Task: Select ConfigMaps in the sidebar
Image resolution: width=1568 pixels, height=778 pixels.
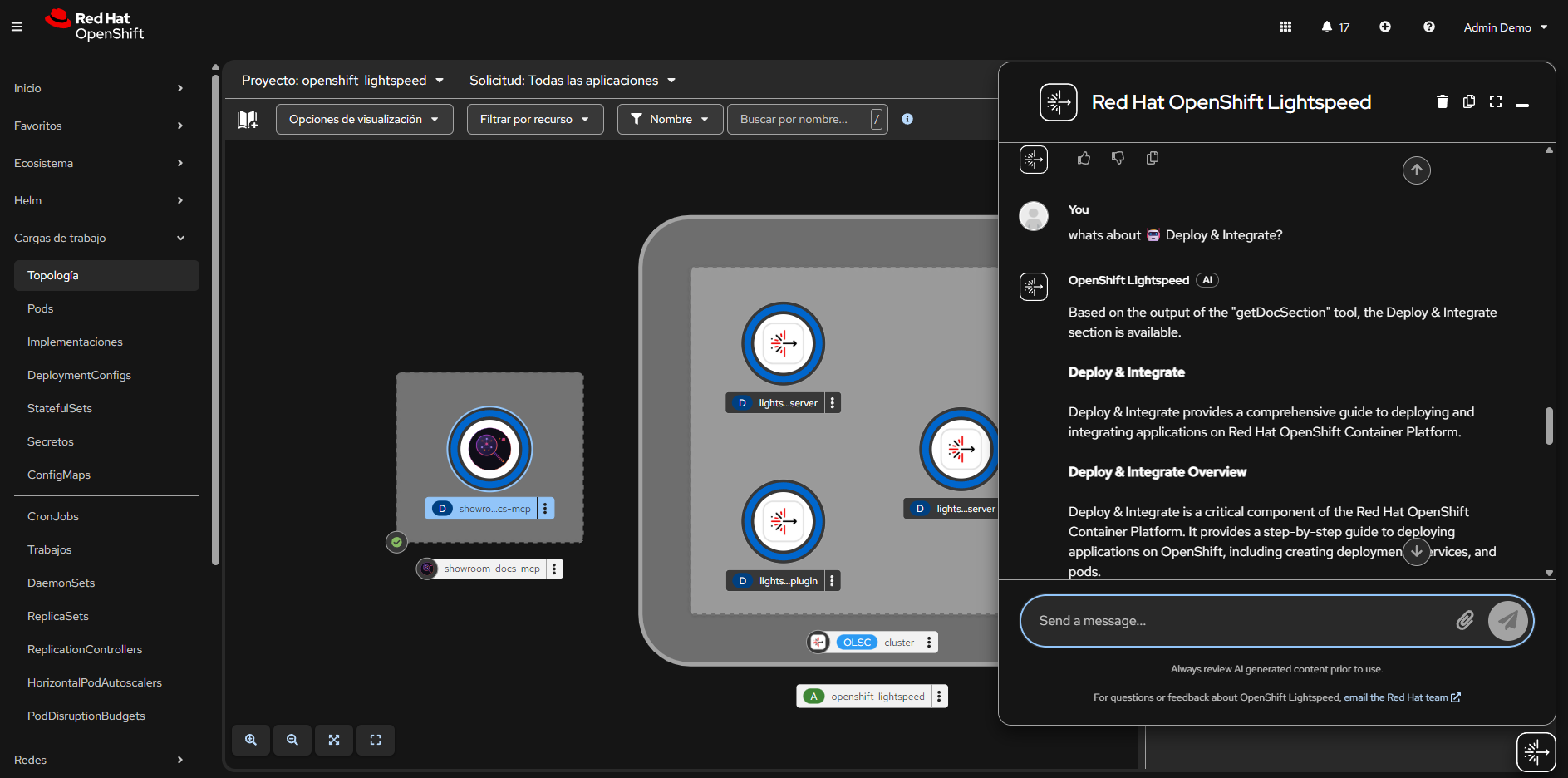Action: pos(59,475)
